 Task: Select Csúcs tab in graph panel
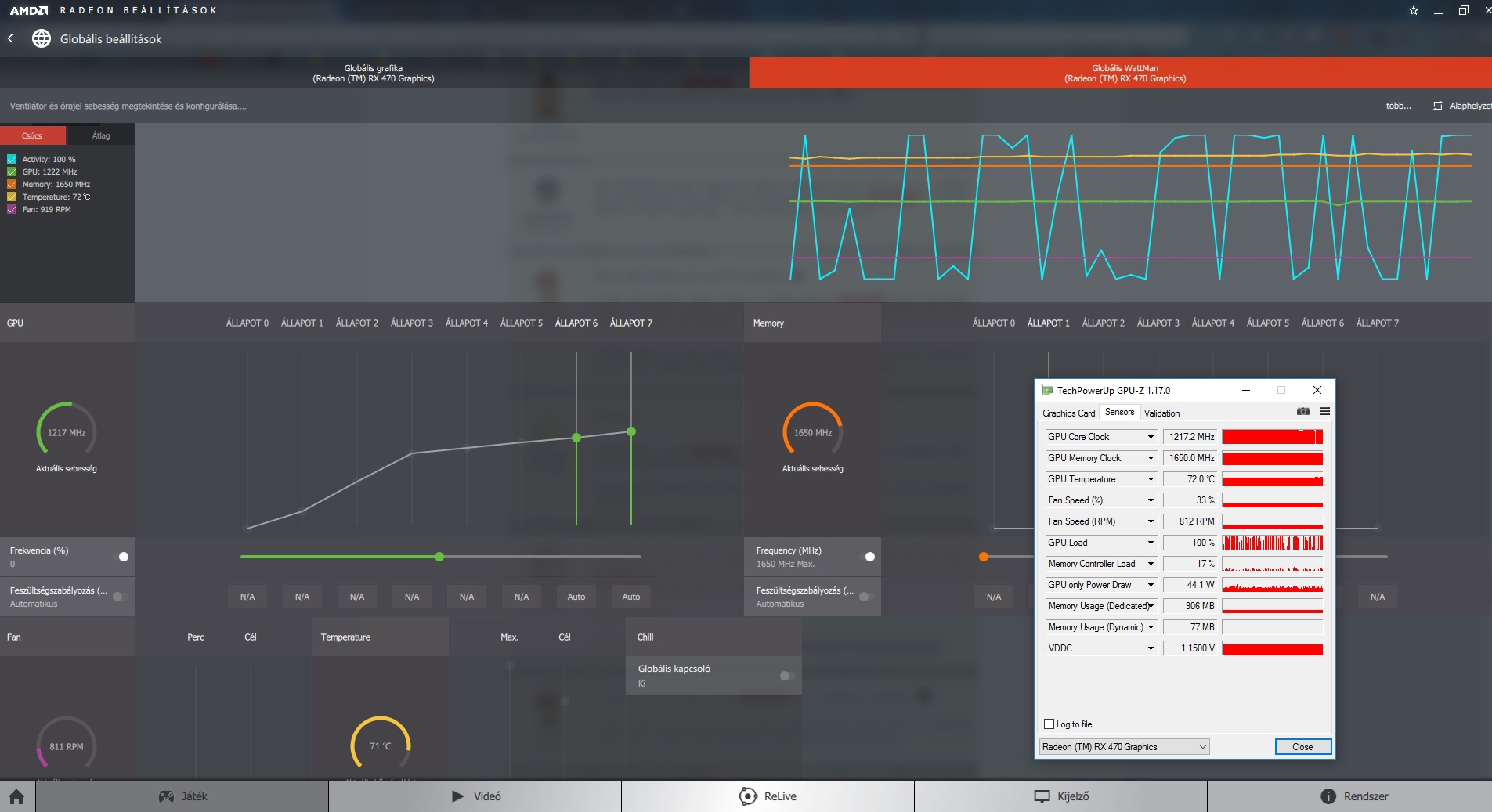(x=32, y=135)
